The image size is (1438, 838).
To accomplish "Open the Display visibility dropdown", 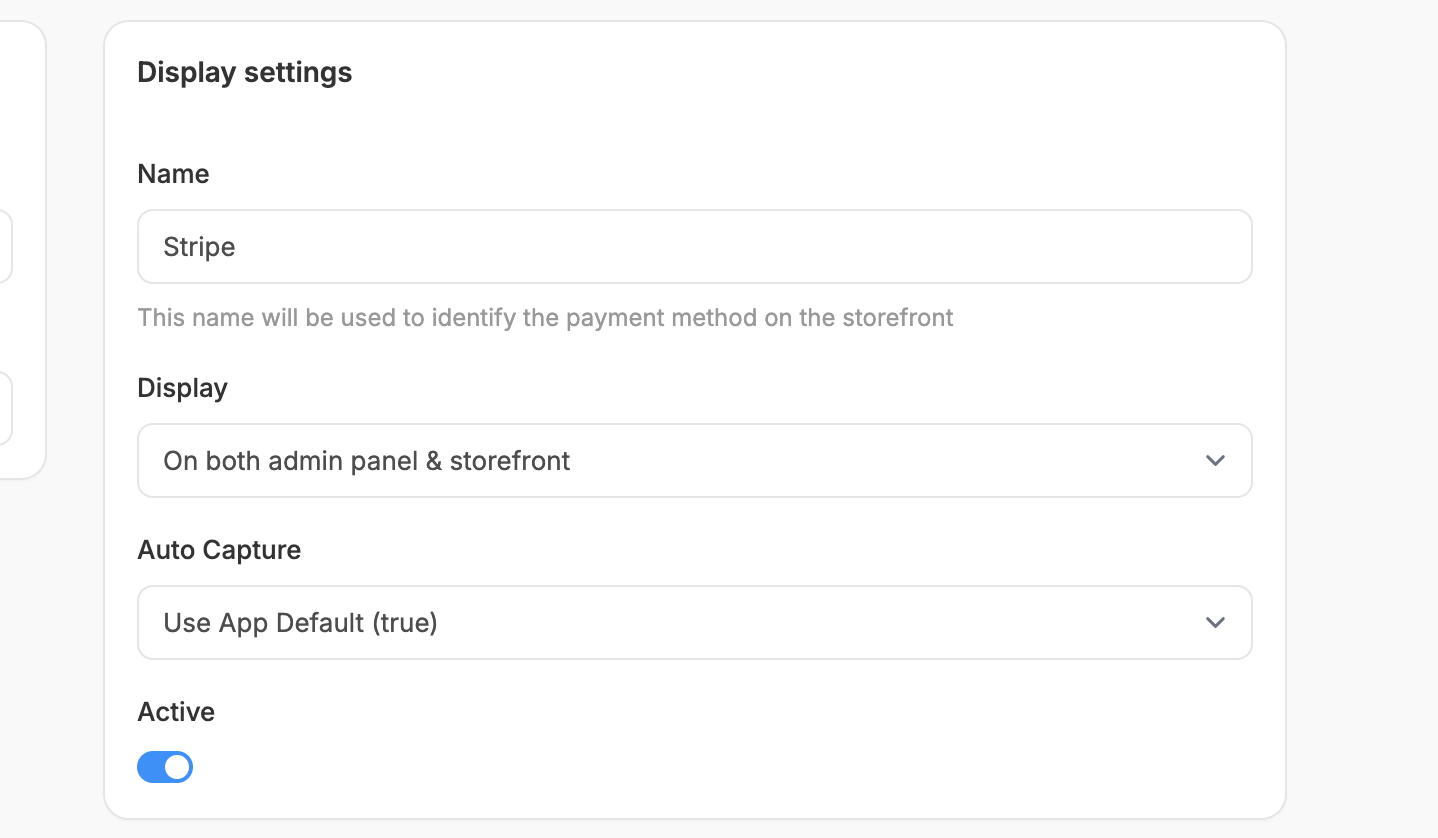I will 693,461.
